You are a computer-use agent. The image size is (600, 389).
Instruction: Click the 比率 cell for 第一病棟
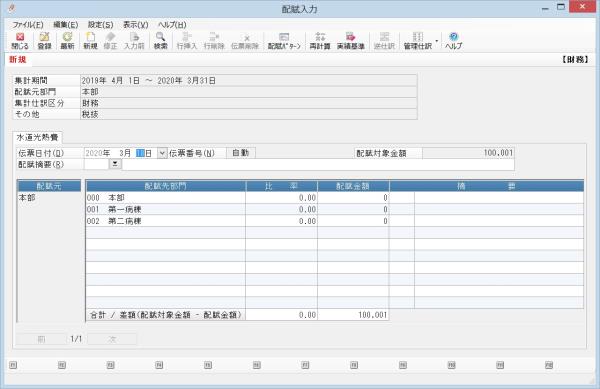tap(282, 210)
